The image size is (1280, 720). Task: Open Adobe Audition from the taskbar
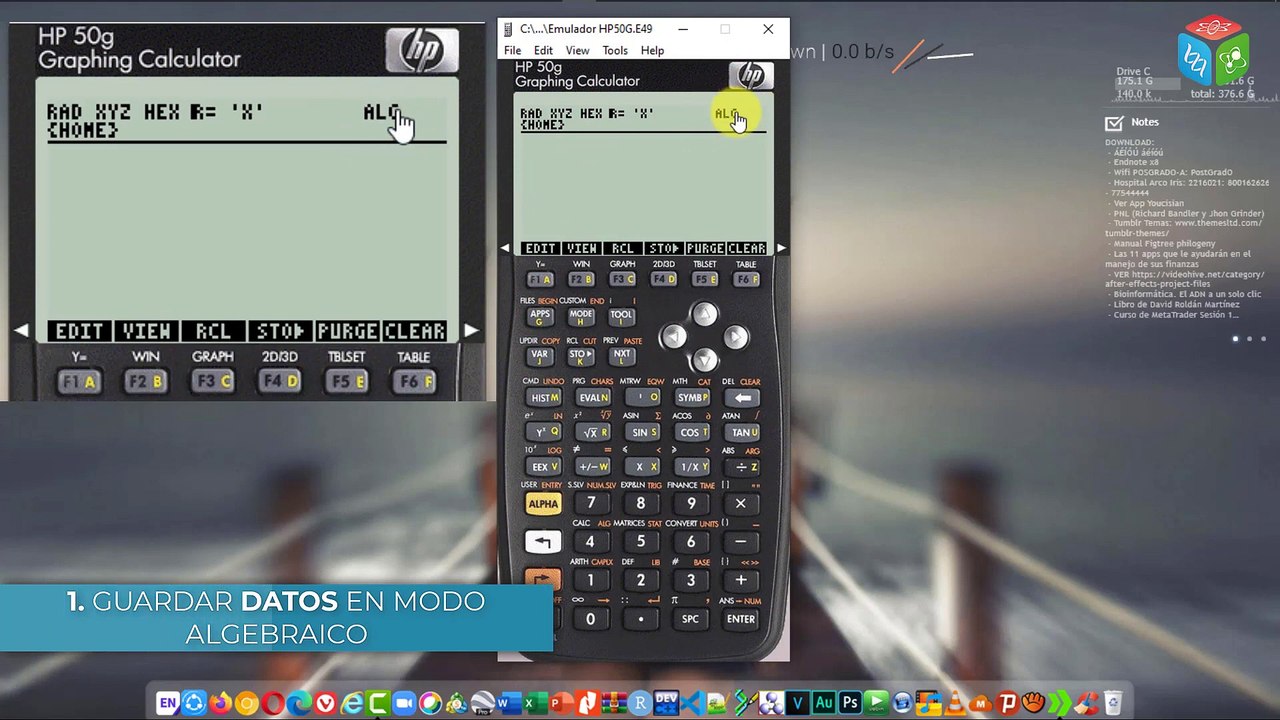click(x=824, y=703)
